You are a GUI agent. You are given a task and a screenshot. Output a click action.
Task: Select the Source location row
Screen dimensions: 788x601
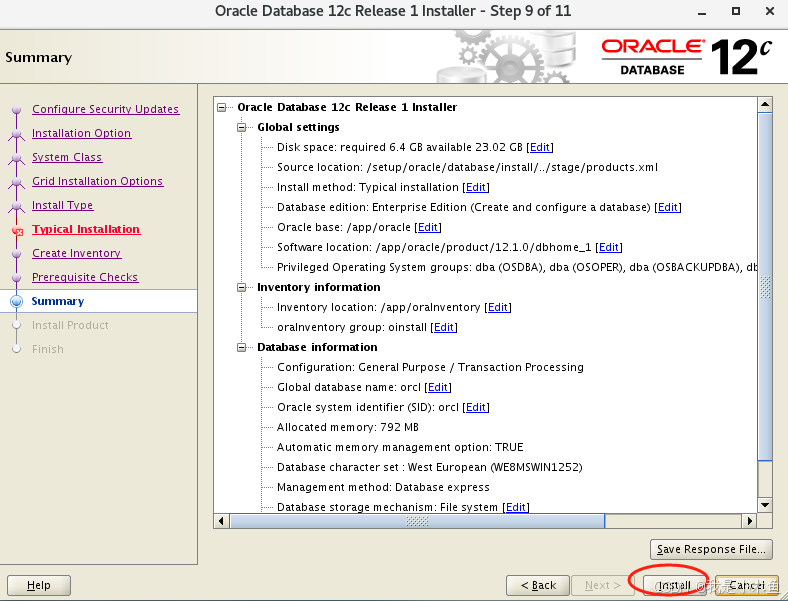(x=467, y=167)
